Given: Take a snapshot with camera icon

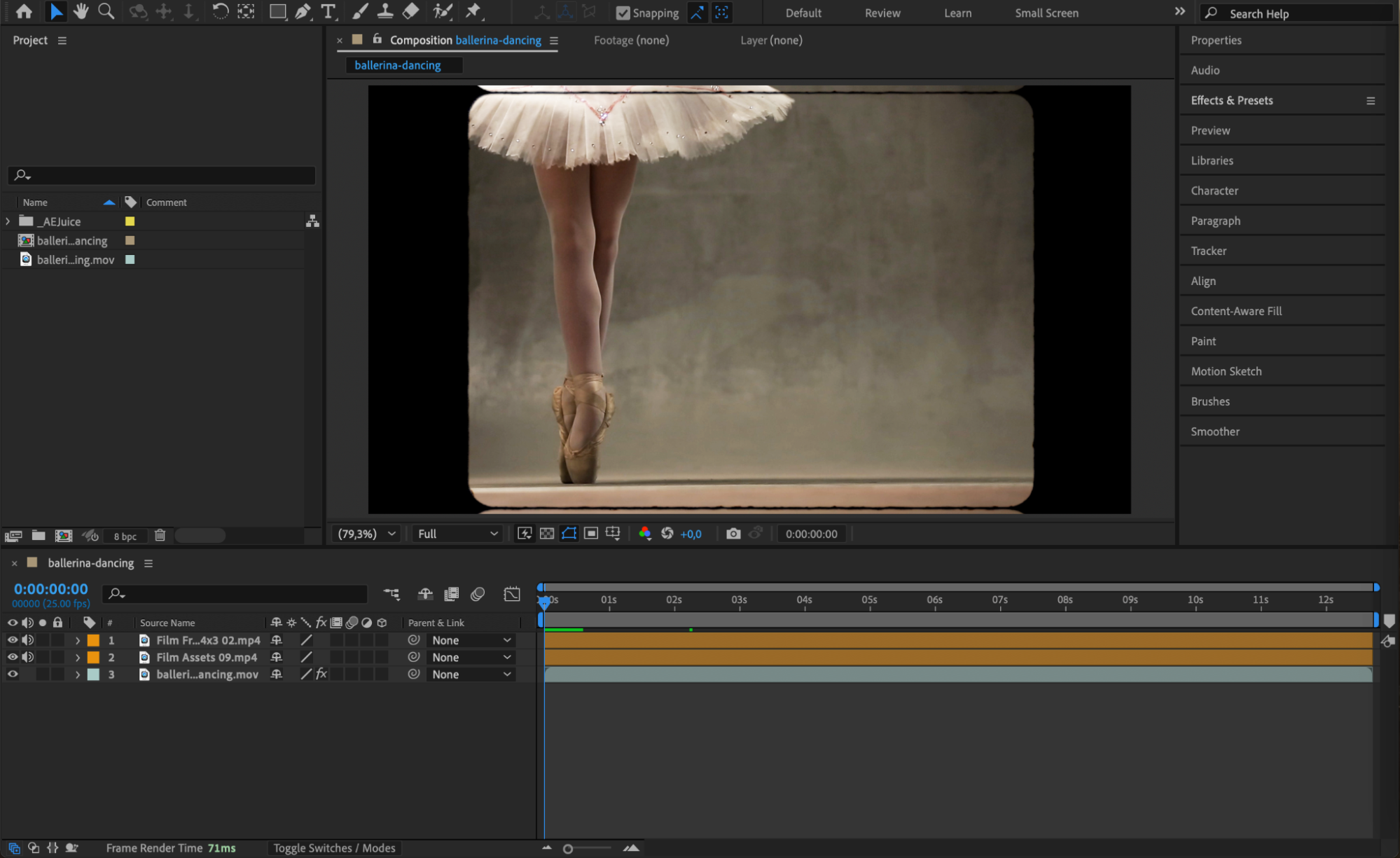Looking at the screenshot, I should [x=733, y=534].
